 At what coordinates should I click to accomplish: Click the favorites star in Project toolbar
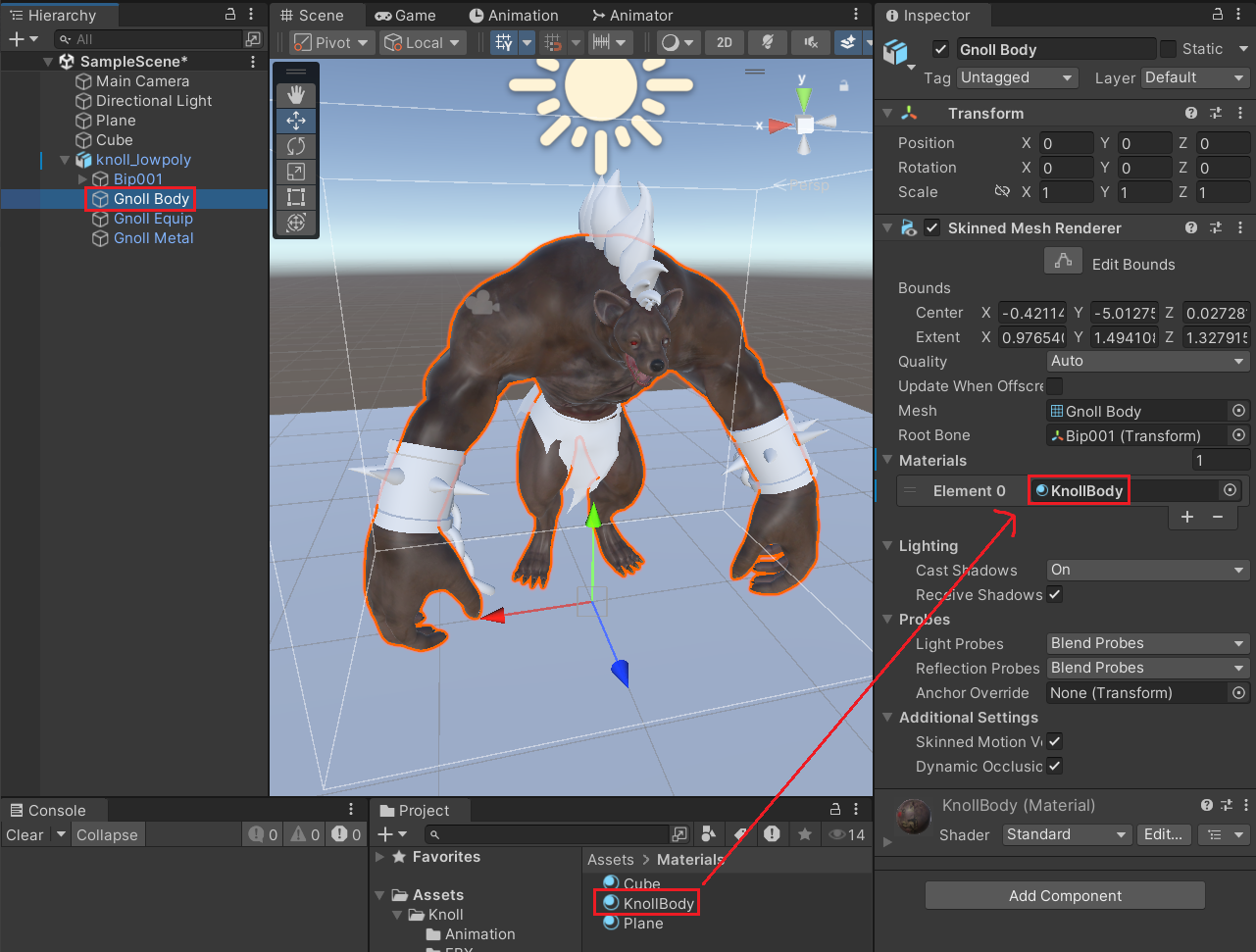coord(805,834)
